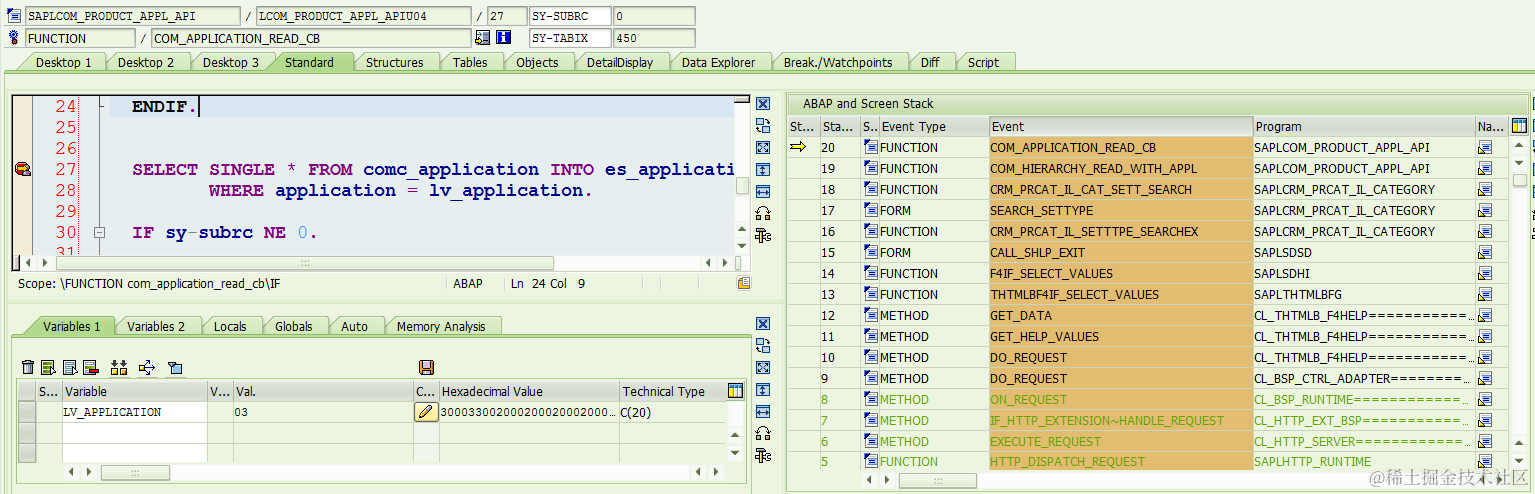Select the CRM_PRCAT_IL_SETTTPE_SEARCHEX stack entry
This screenshot has height=494, width=1535.
click(1121, 231)
